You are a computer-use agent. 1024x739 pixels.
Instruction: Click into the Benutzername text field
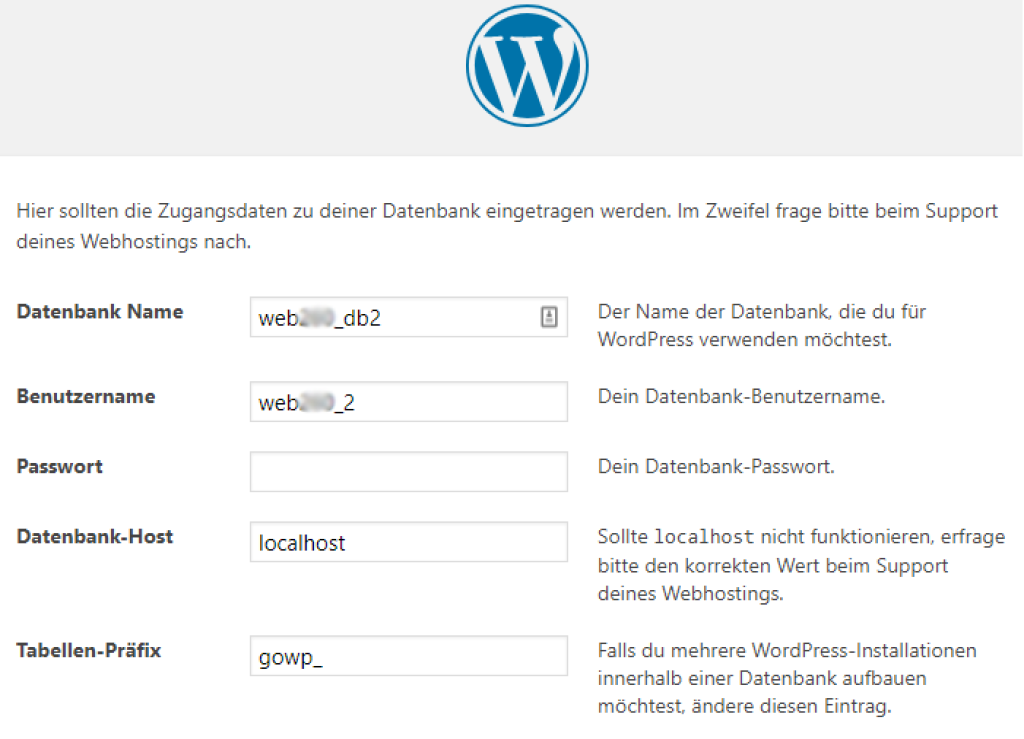click(408, 402)
